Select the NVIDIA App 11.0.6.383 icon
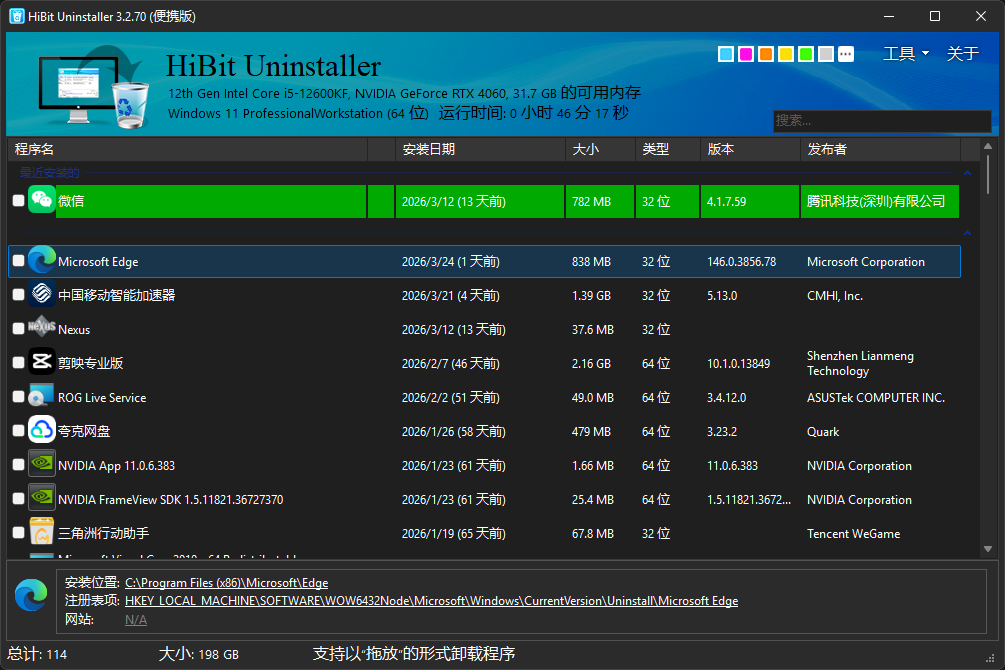Viewport: 1005px width, 670px height. [x=41, y=465]
